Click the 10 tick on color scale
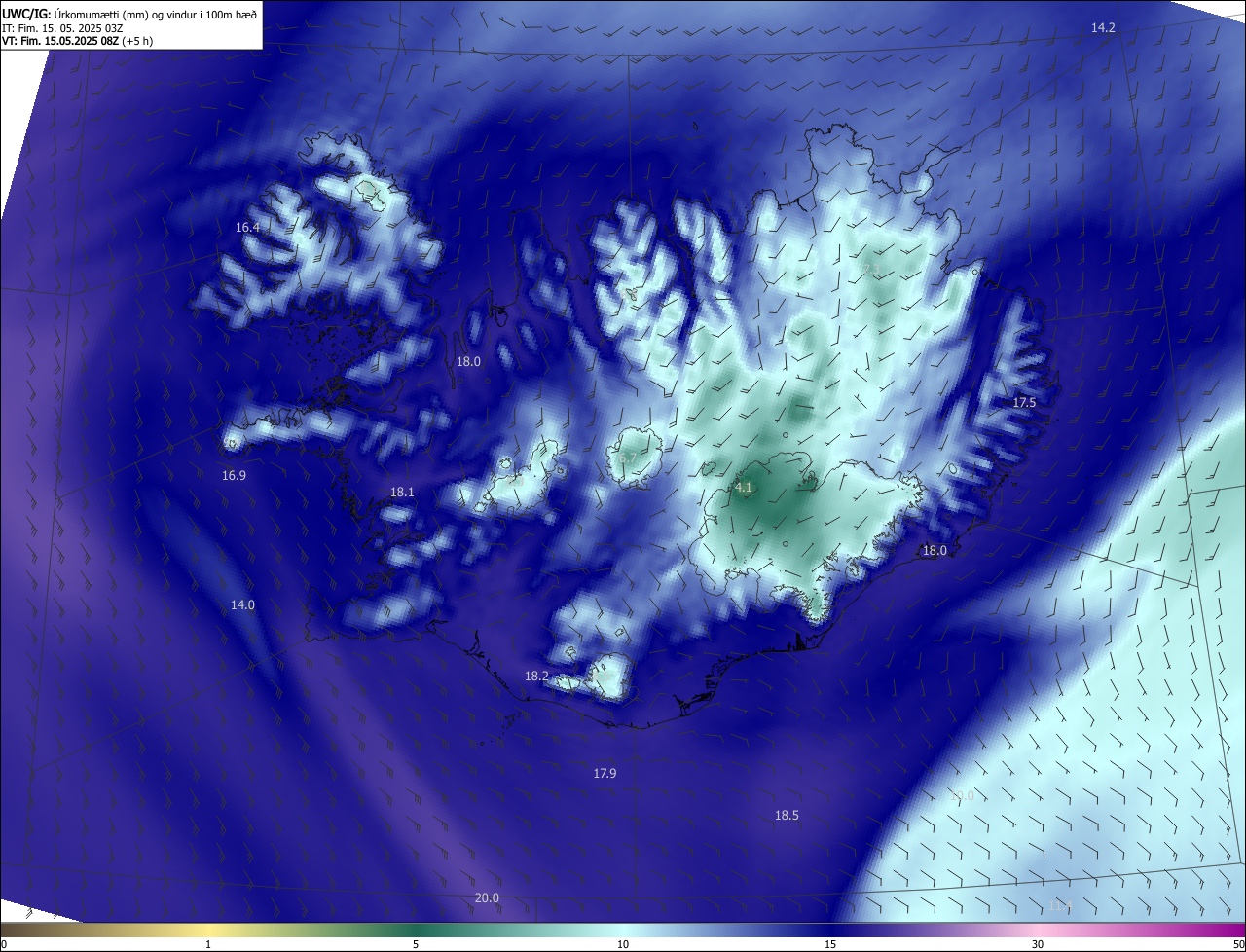The width and height of the screenshot is (1246, 952). (623, 944)
